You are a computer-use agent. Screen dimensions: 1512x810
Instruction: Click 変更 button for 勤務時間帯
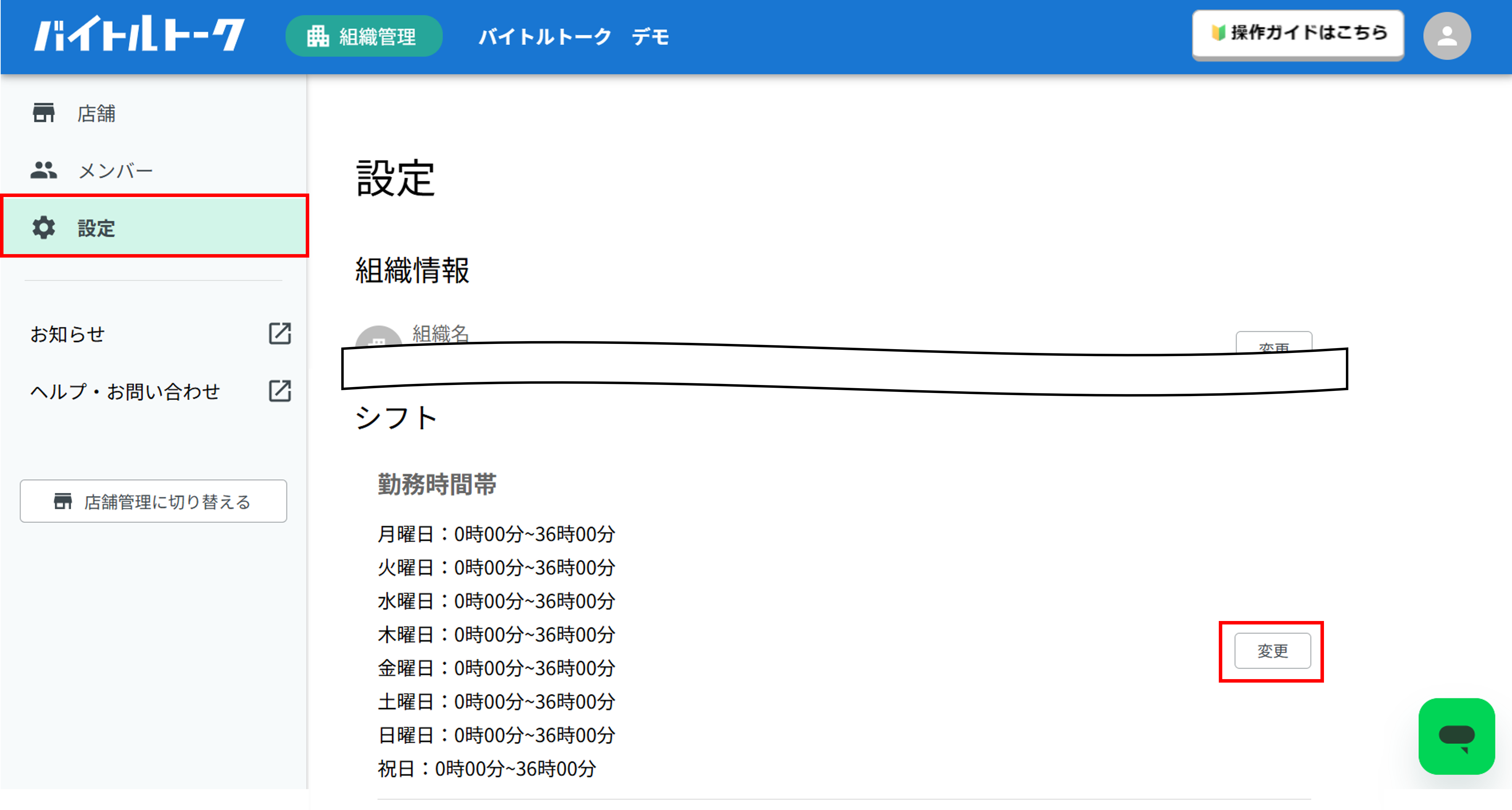click(x=1272, y=651)
